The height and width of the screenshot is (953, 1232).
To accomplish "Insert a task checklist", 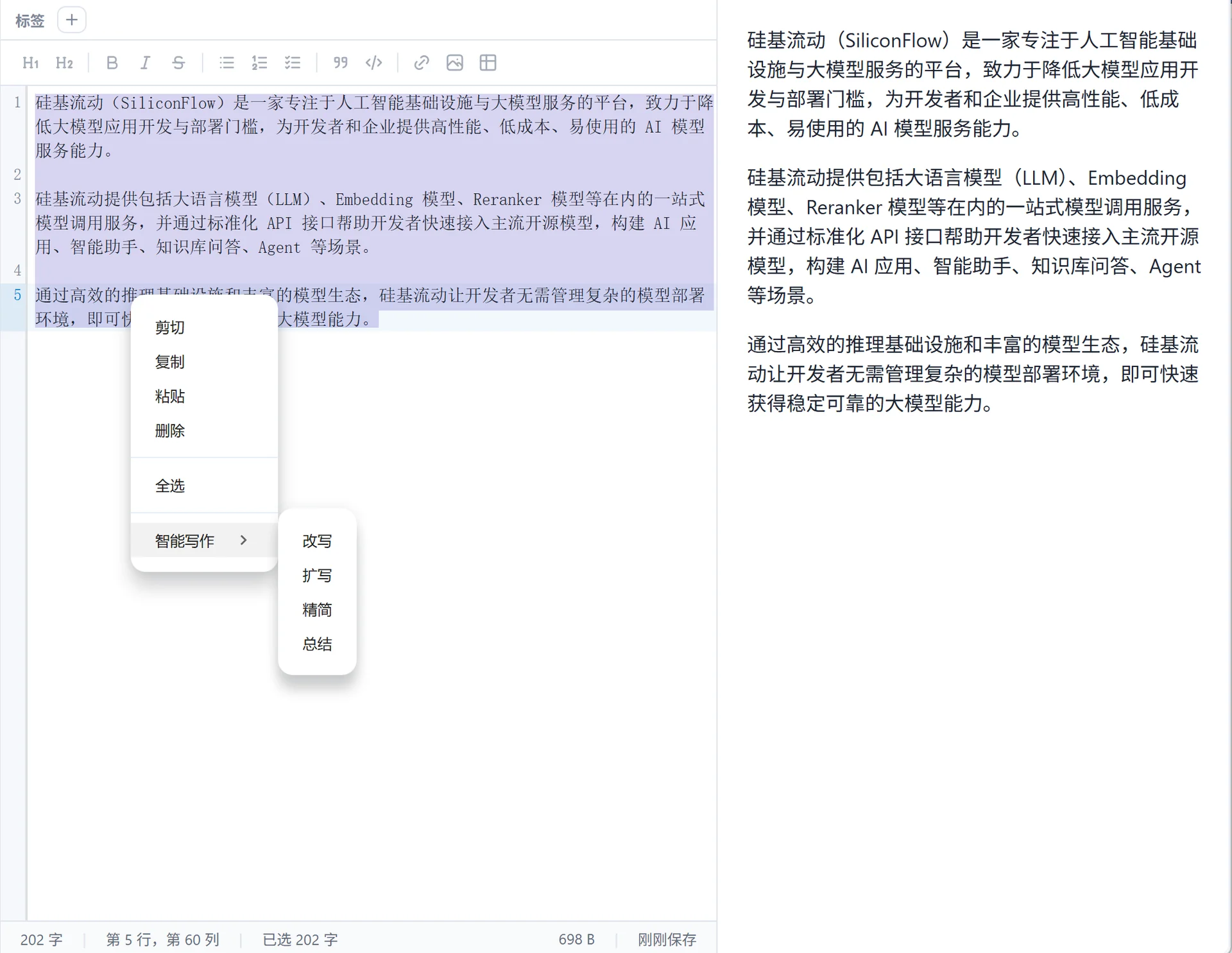I will [x=293, y=63].
